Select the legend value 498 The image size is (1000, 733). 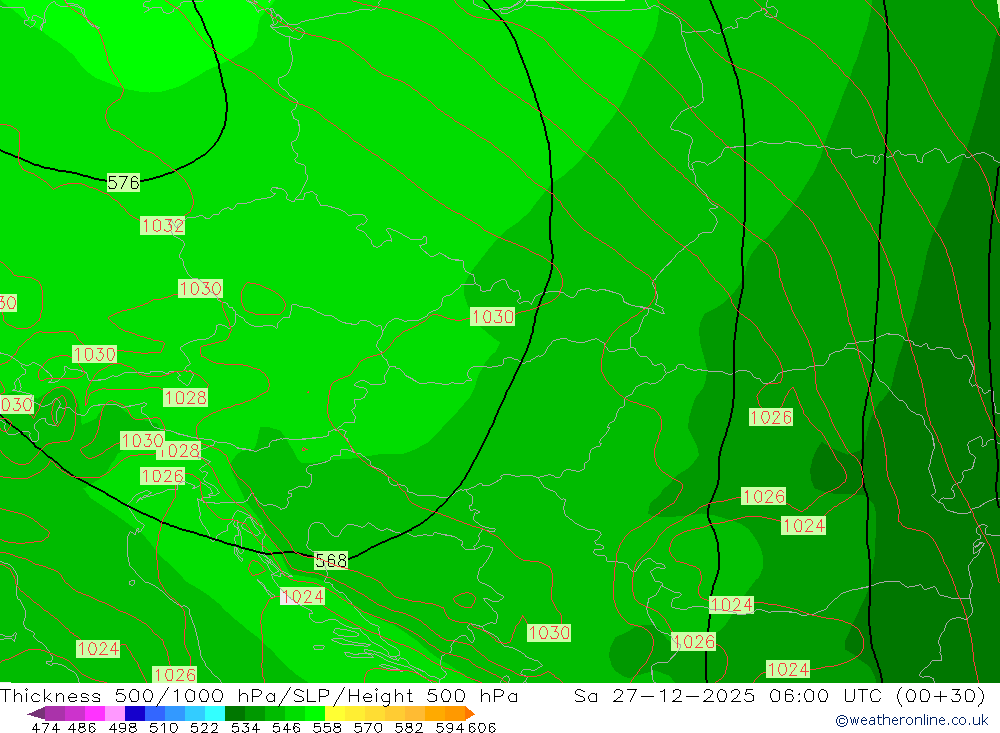point(122,727)
